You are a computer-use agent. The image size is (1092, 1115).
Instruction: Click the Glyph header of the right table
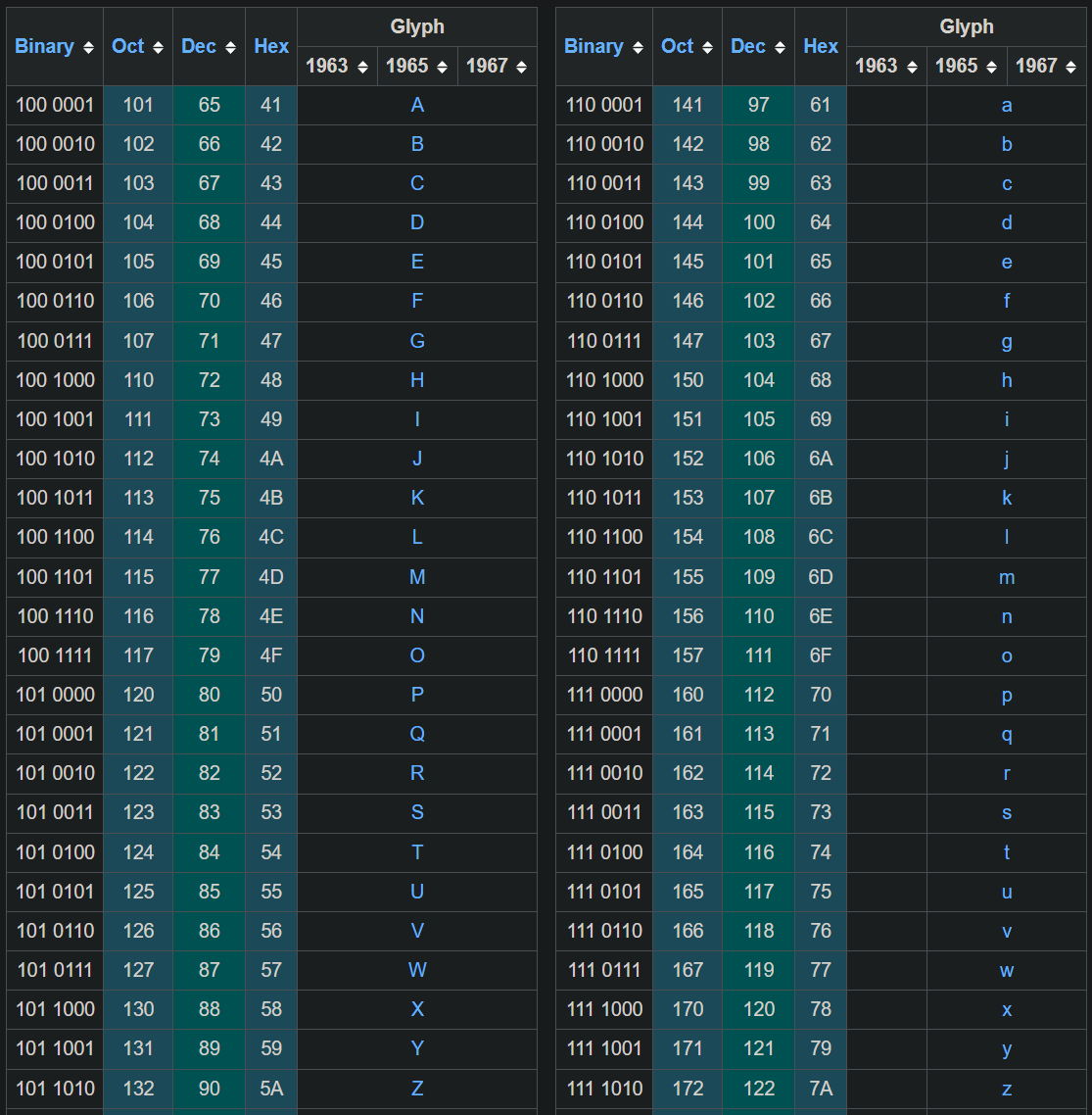967,27
